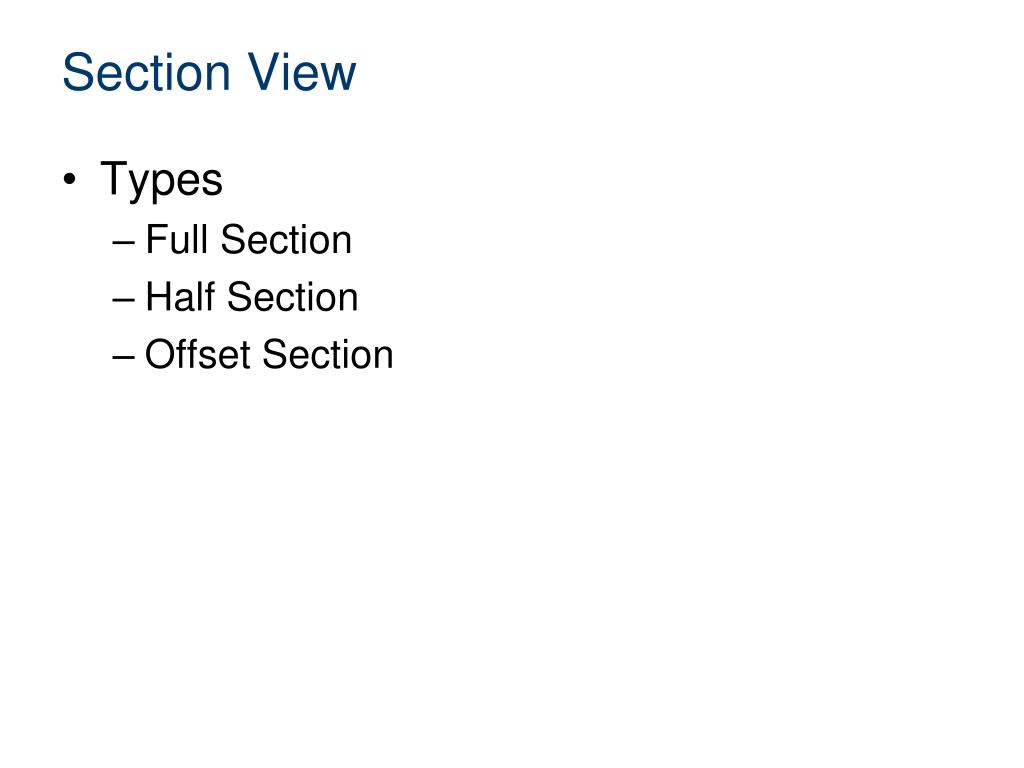This screenshot has height=768, width=1024.
Task: Click the dash before "Offset Section"
Action: click(x=123, y=357)
